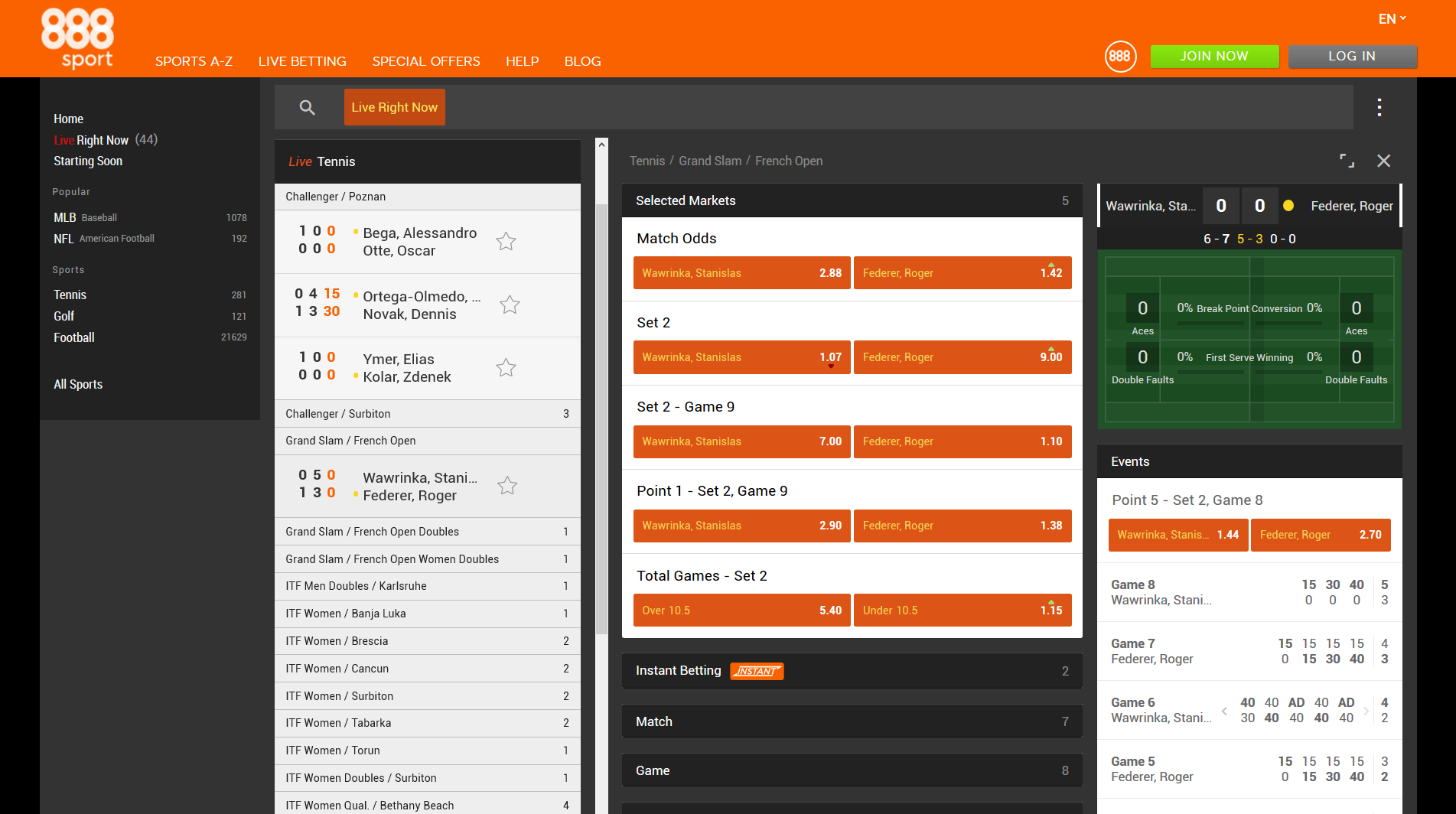The width and height of the screenshot is (1456, 814).
Task: Click the 888sport logo
Action: coord(77,38)
